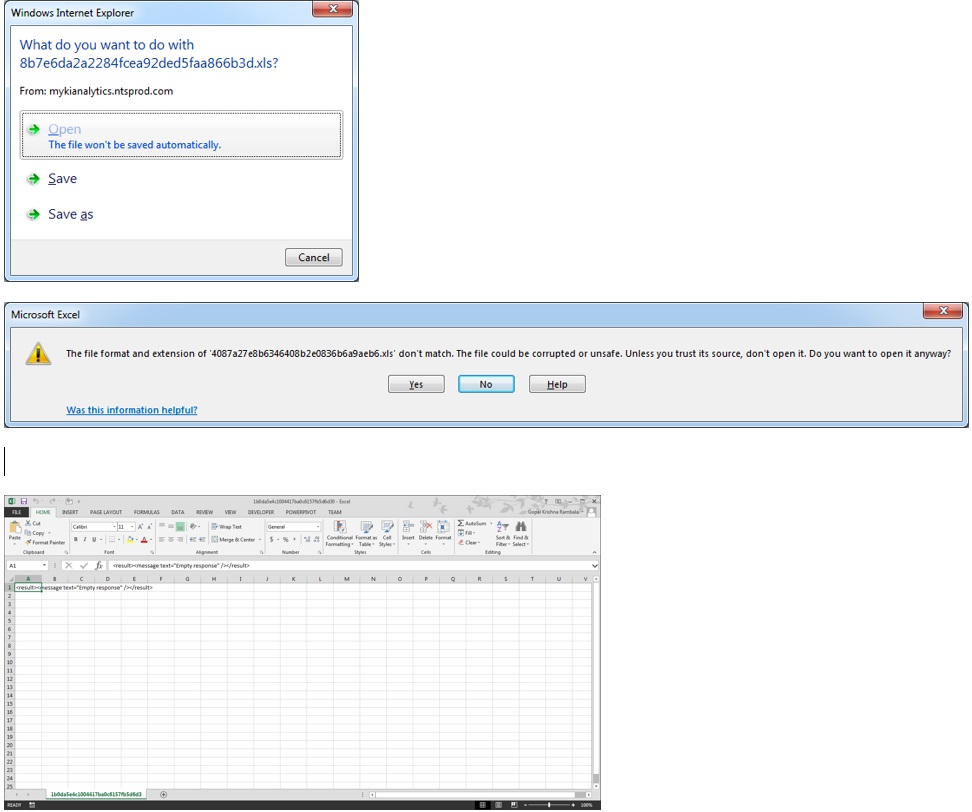Click Increase Indent icon
The image size is (972, 812).
202,539
